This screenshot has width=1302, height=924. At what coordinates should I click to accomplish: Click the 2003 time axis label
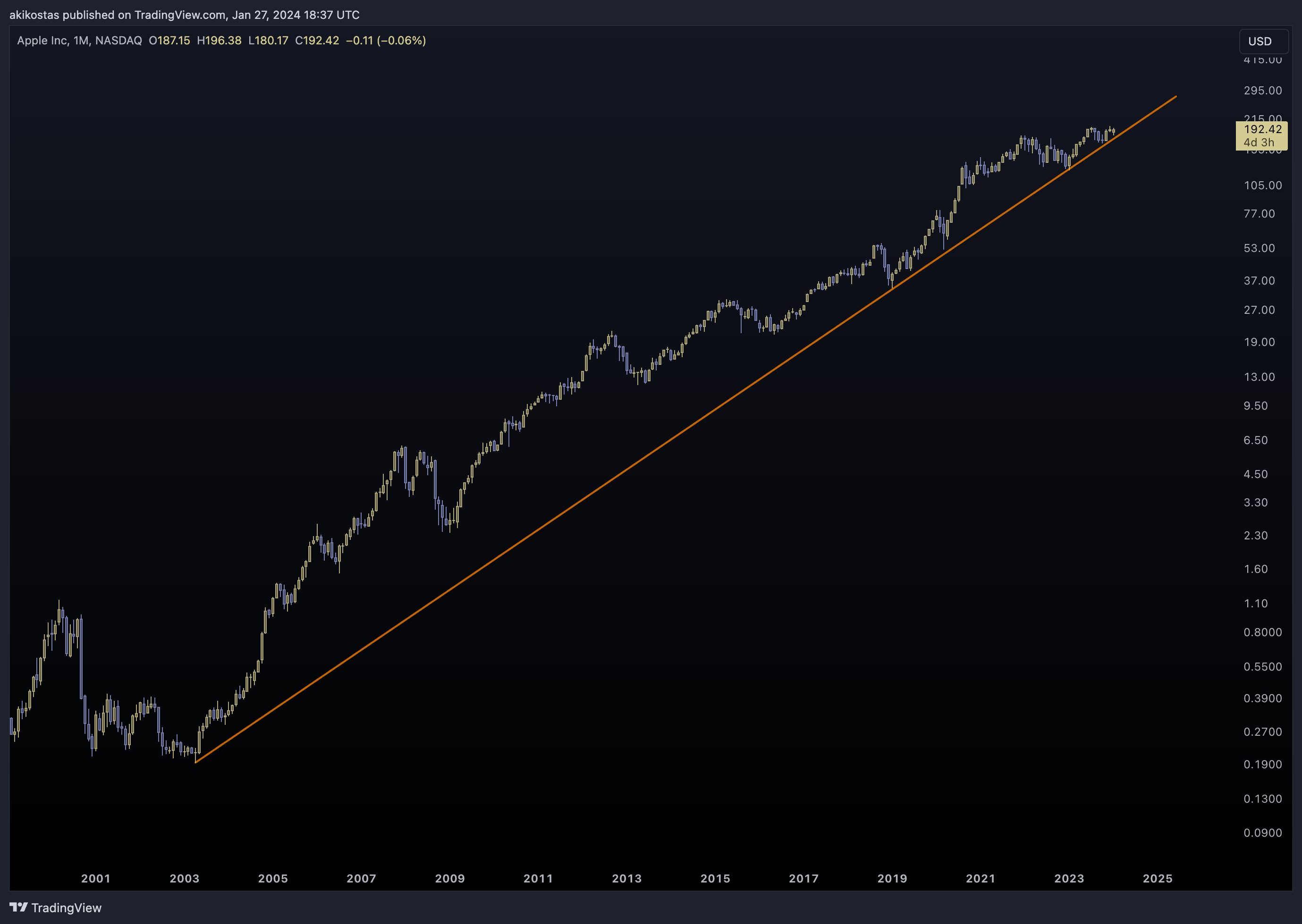tap(185, 878)
